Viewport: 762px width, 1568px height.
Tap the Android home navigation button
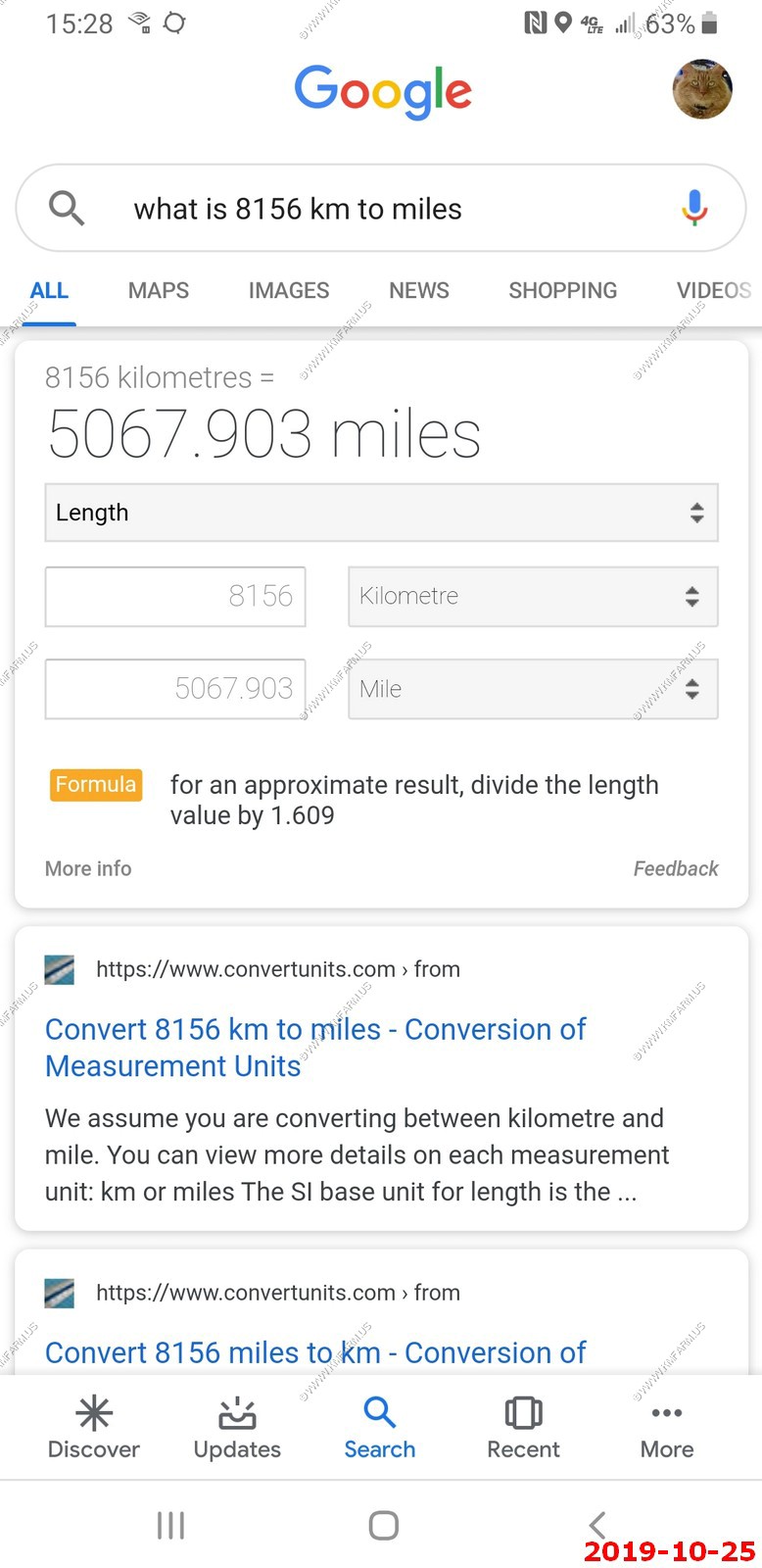[383, 1525]
